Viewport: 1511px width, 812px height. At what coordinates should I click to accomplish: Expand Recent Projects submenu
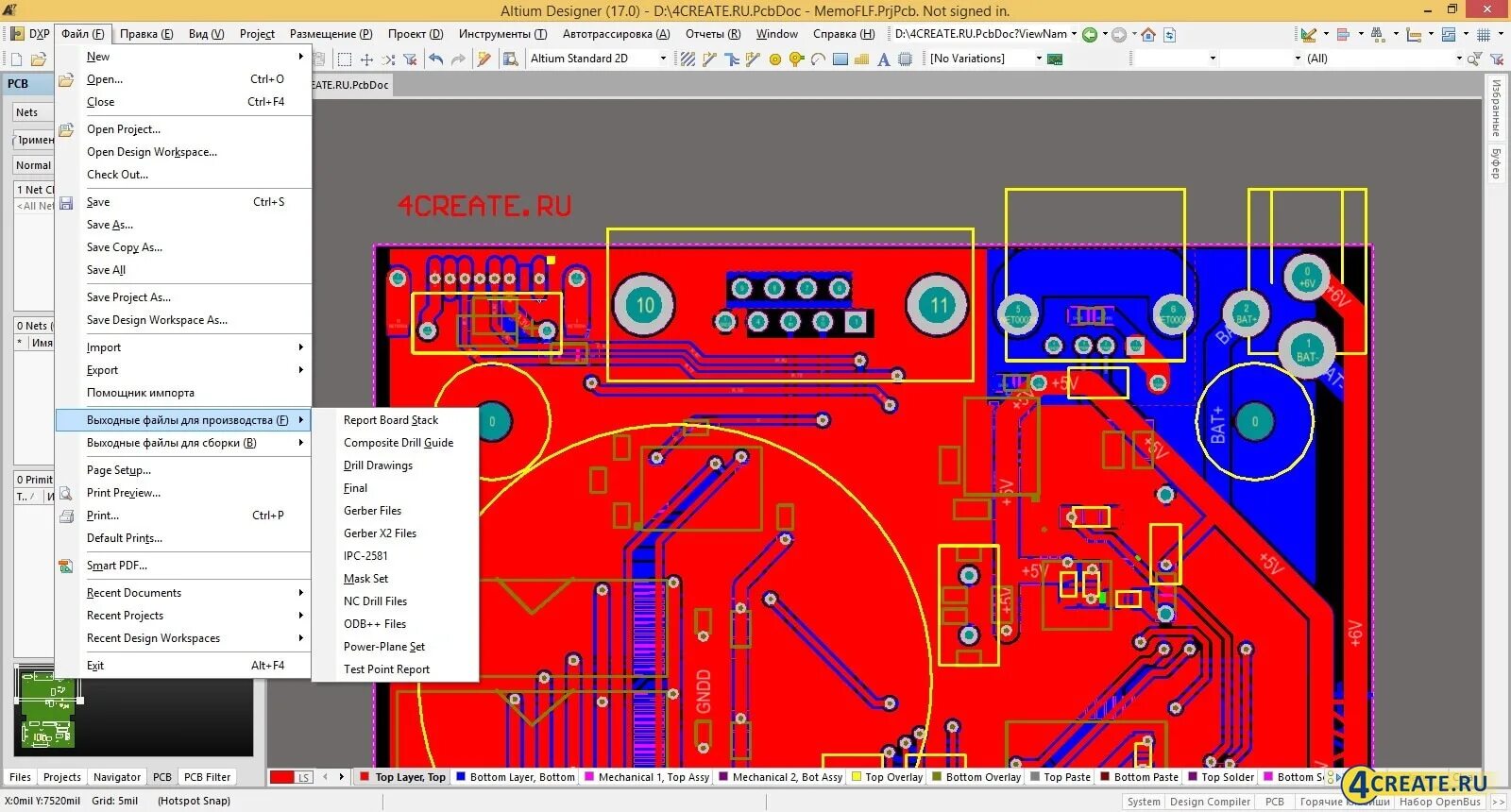tap(183, 616)
